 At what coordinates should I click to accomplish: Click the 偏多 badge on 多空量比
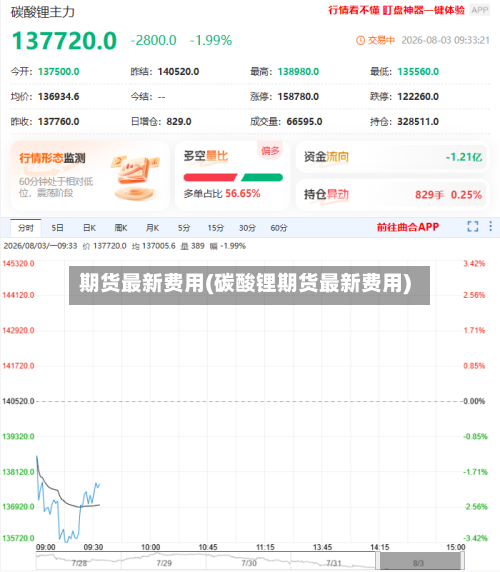coord(270,150)
